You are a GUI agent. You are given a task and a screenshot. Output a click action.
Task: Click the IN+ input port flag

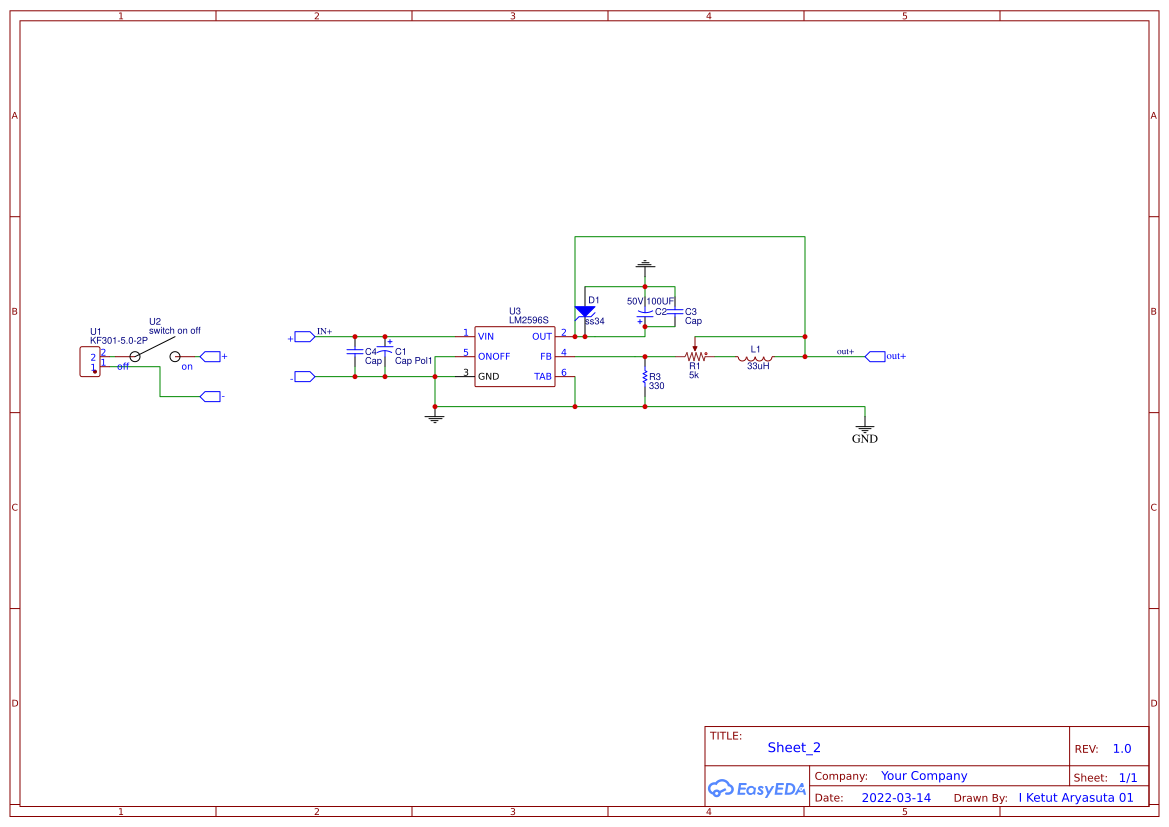[303, 335]
